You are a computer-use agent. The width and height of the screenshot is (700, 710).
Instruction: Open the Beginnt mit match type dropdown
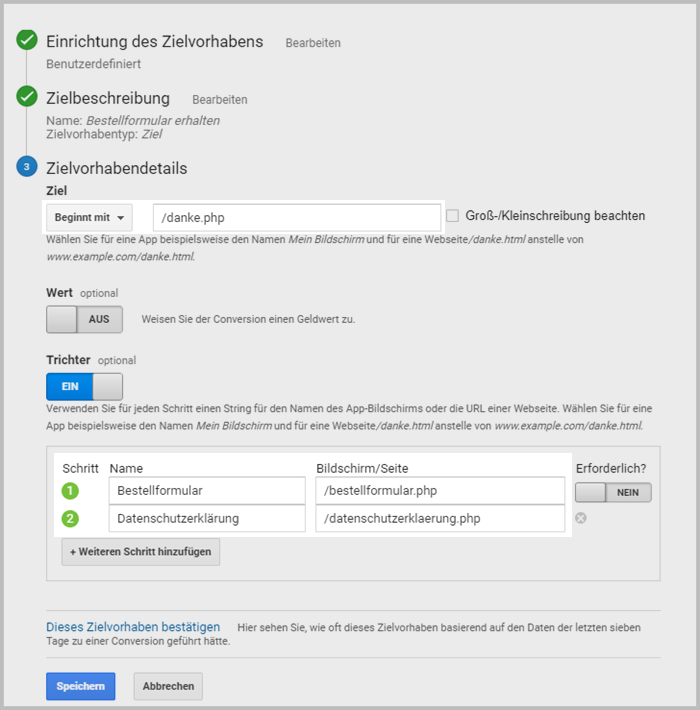click(x=89, y=217)
